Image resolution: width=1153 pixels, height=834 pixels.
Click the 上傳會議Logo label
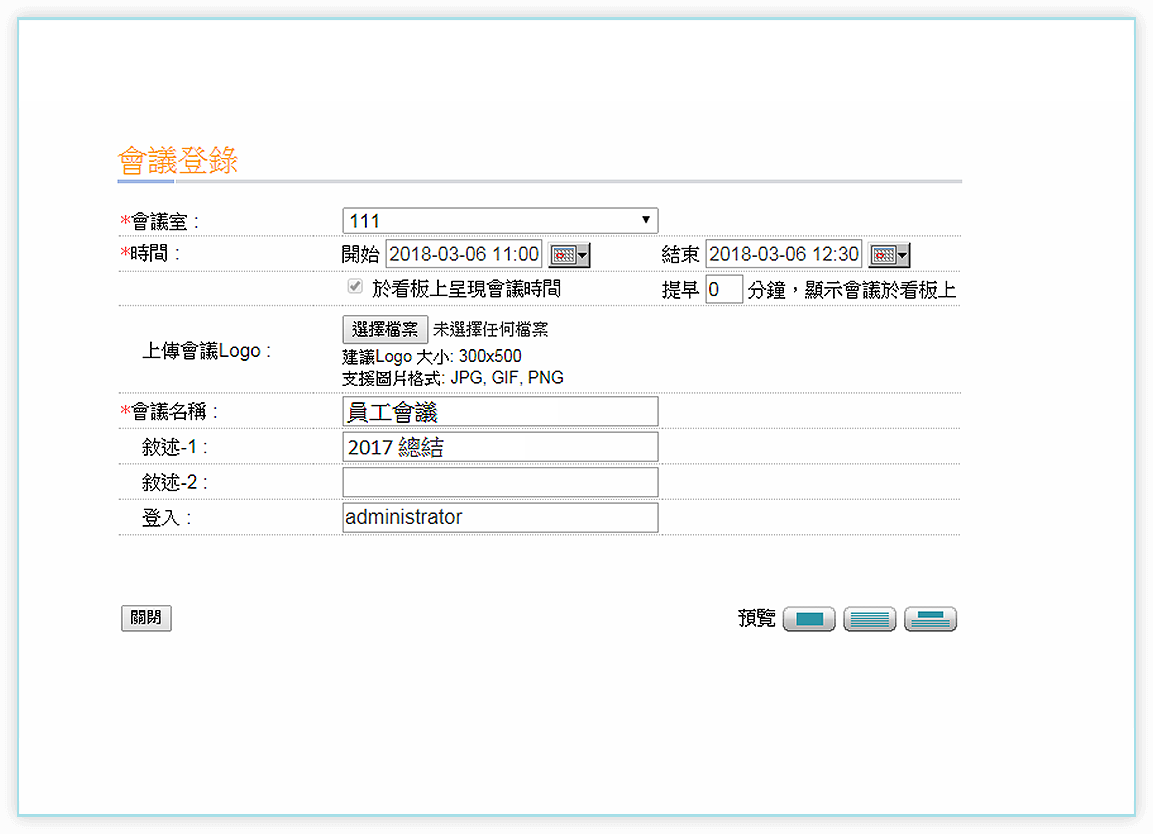(x=206, y=351)
